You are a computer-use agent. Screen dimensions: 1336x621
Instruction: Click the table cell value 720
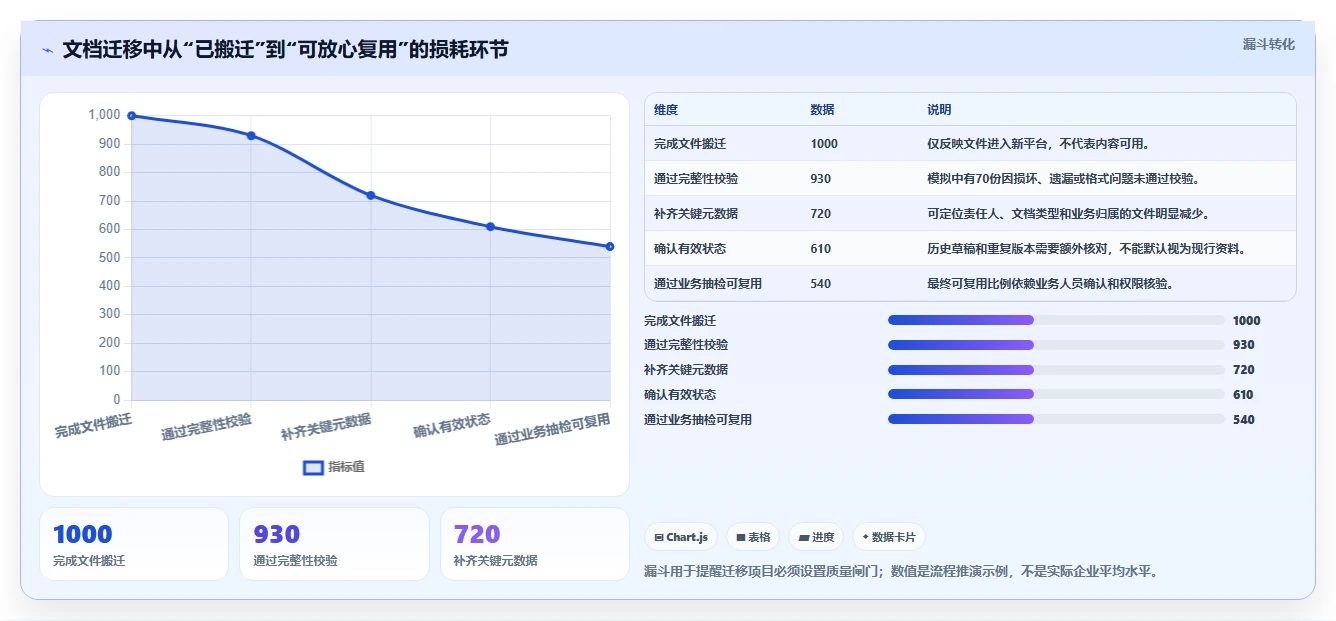tap(821, 214)
